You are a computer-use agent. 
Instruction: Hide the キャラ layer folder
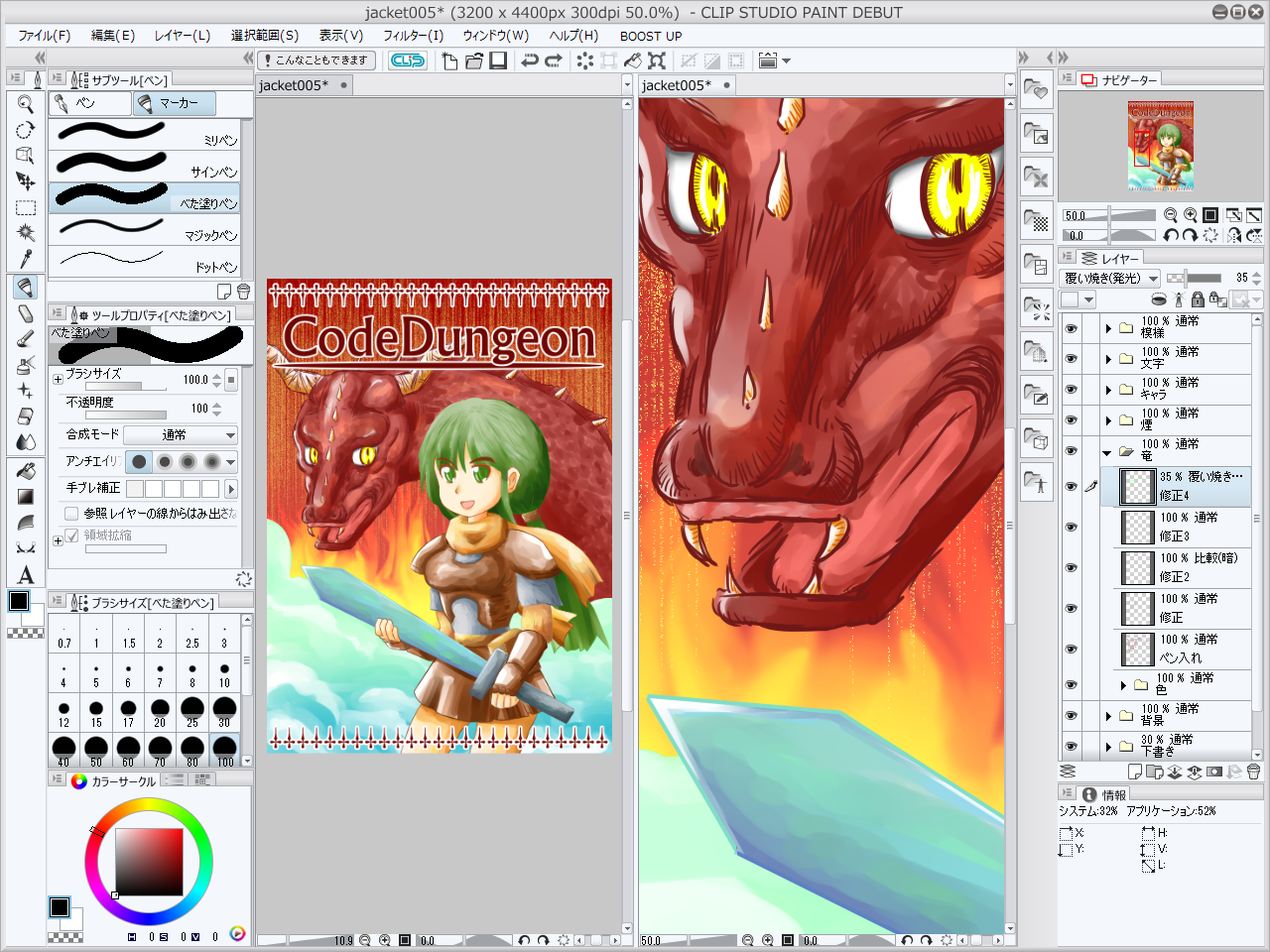[1071, 389]
